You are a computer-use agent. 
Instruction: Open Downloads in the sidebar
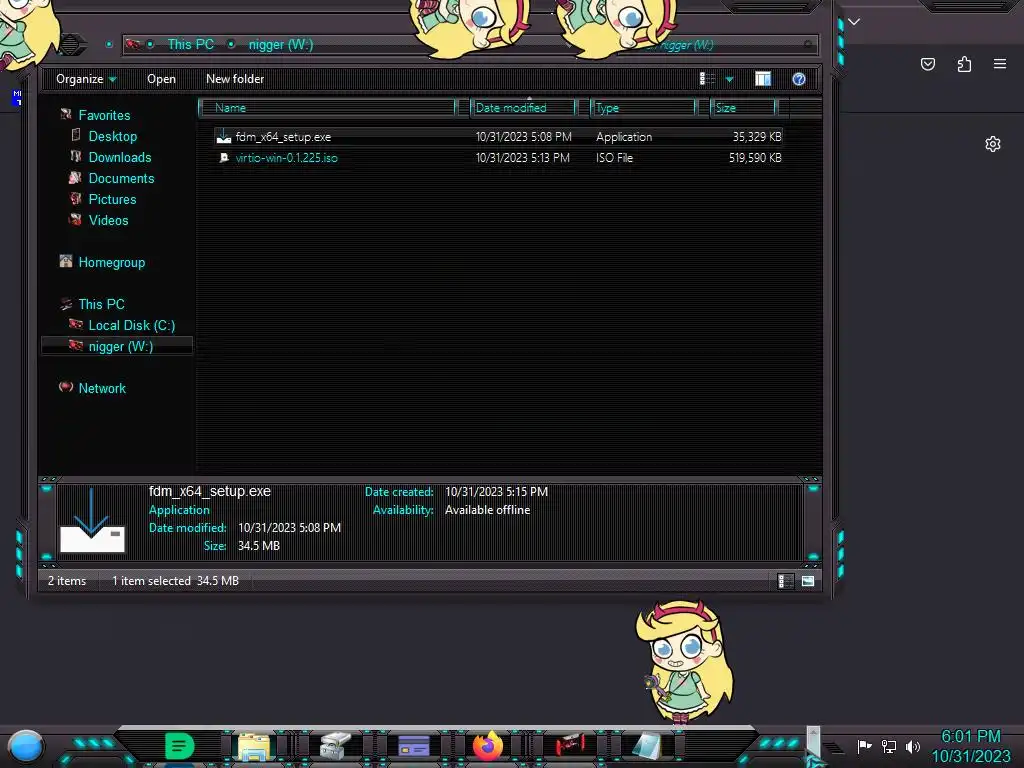point(120,157)
